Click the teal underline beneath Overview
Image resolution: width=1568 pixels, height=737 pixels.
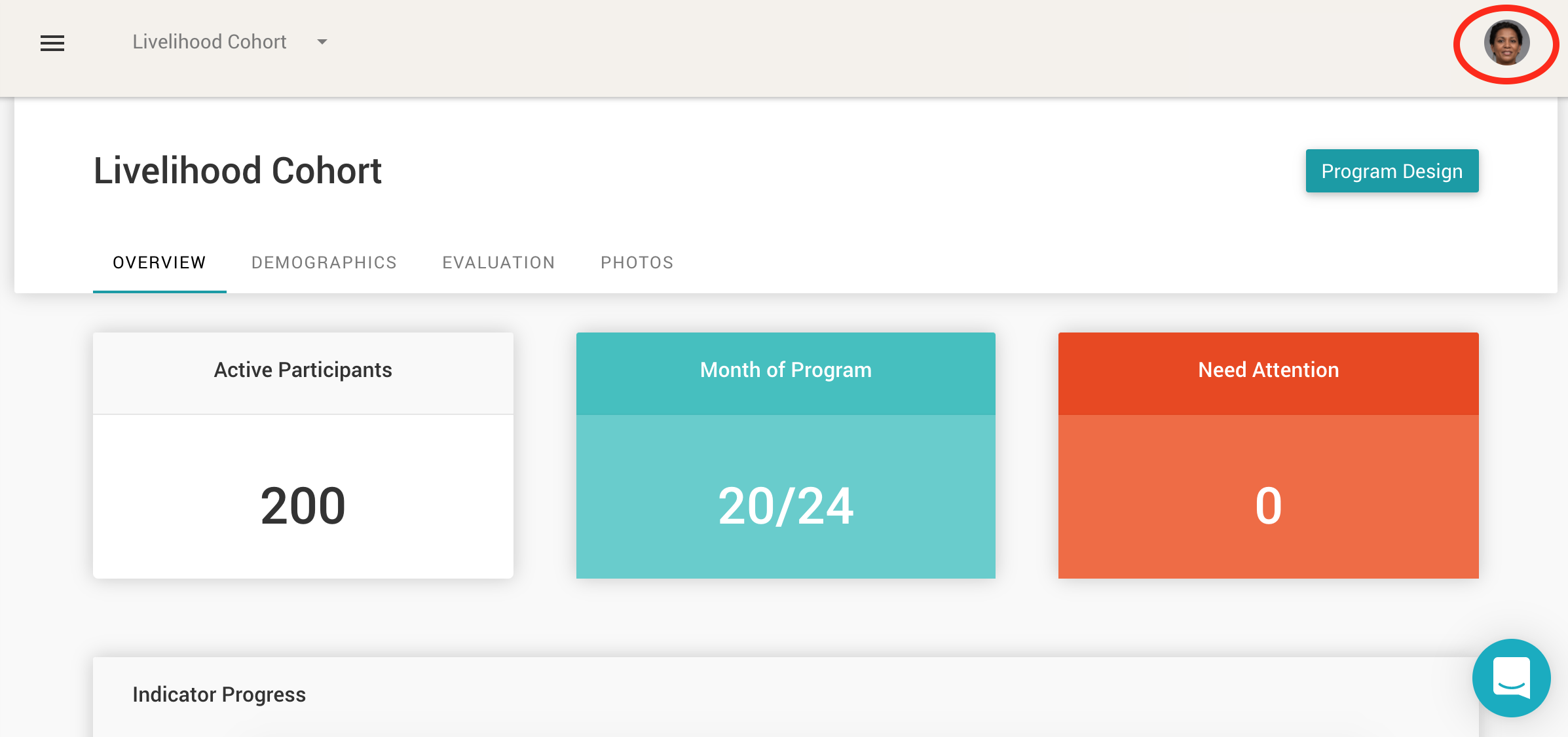coord(159,291)
